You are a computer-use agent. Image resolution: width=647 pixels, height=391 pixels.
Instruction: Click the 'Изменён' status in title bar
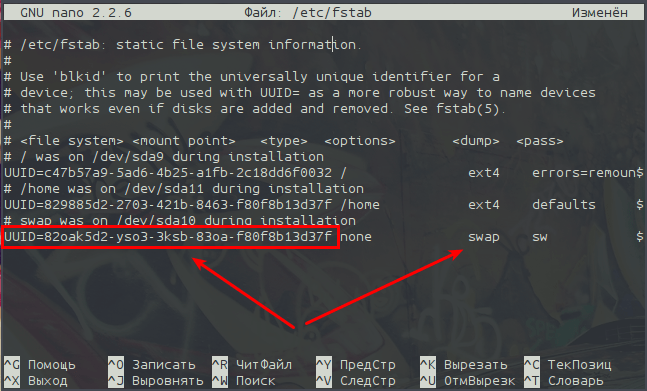point(600,12)
